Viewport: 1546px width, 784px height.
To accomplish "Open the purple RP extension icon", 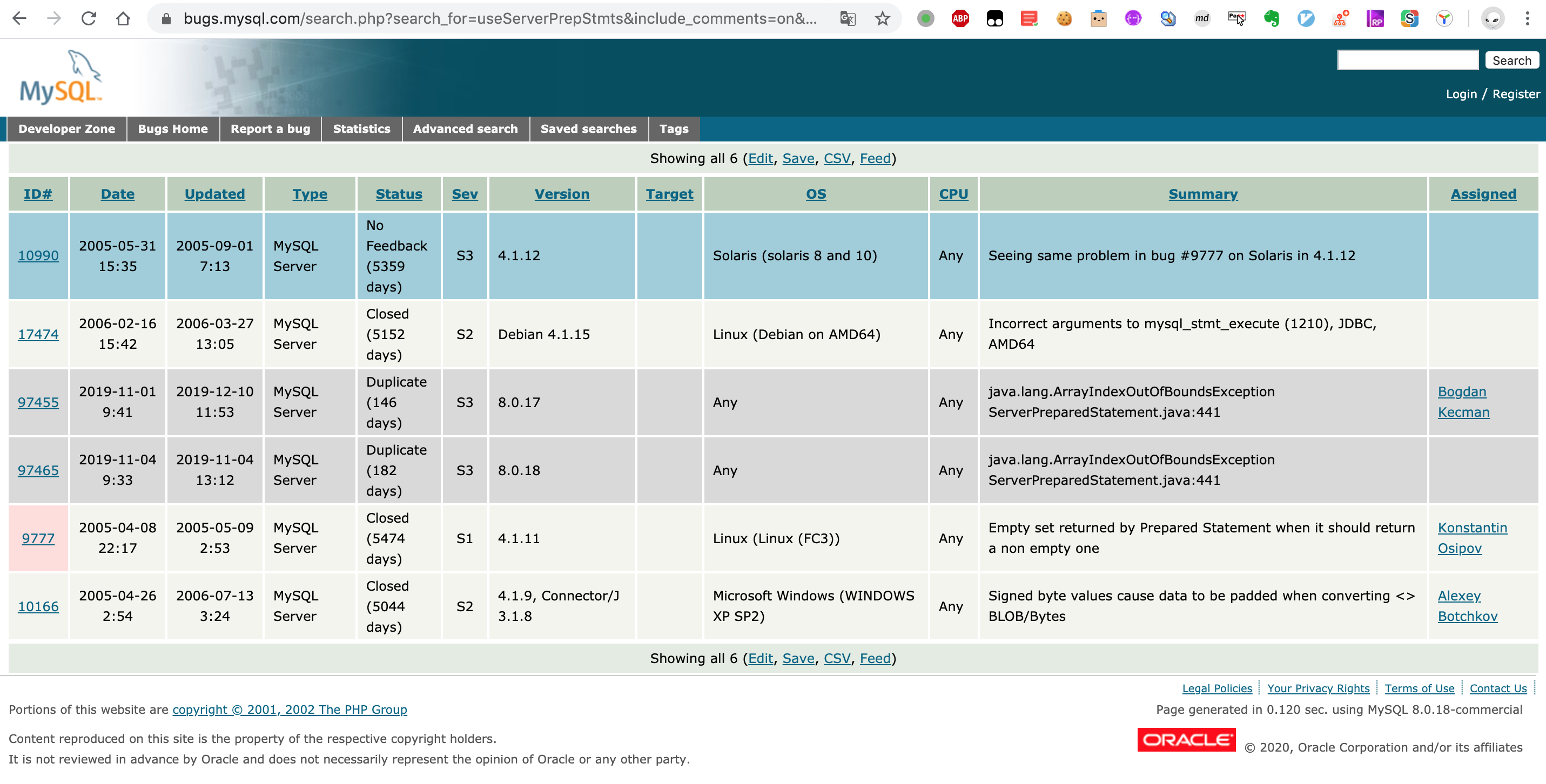I will (x=1375, y=18).
